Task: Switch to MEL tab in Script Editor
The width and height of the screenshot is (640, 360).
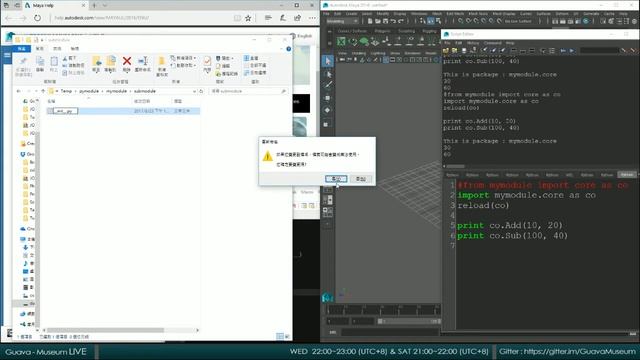Action: click(569, 175)
